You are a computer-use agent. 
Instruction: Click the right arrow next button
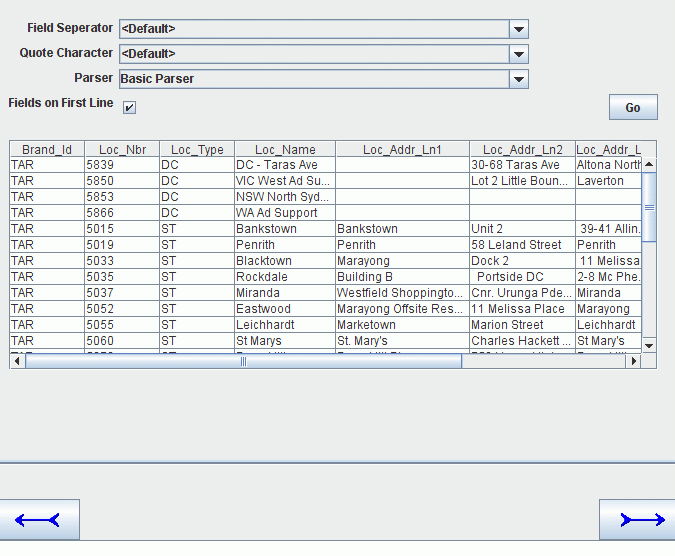[637, 519]
